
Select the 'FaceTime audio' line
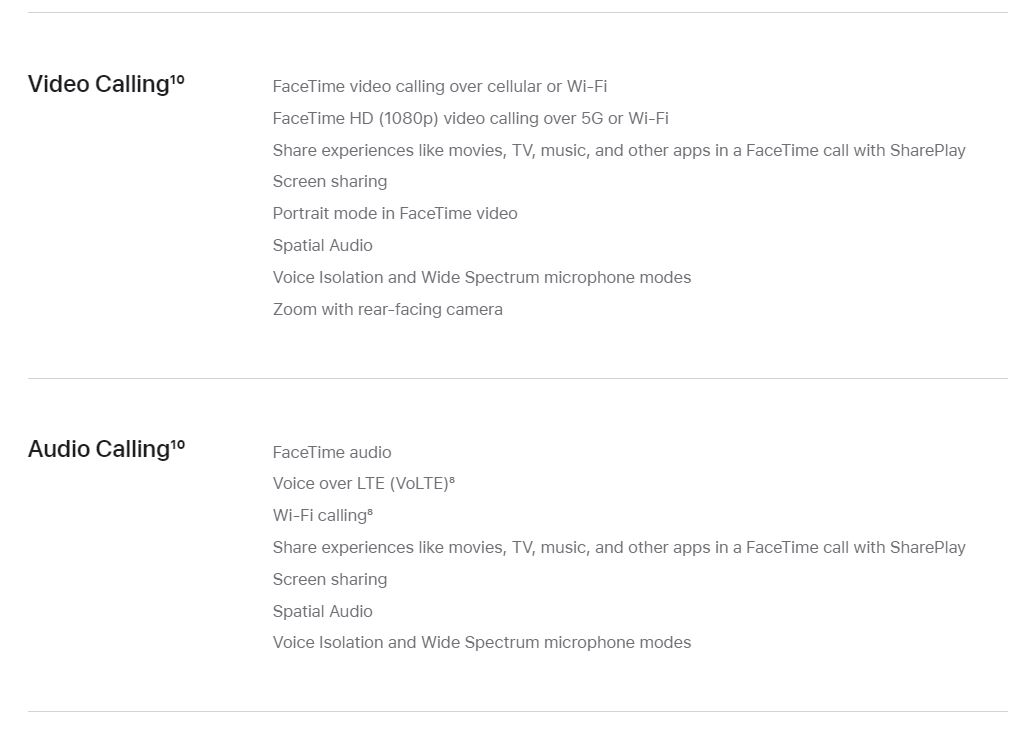(332, 452)
